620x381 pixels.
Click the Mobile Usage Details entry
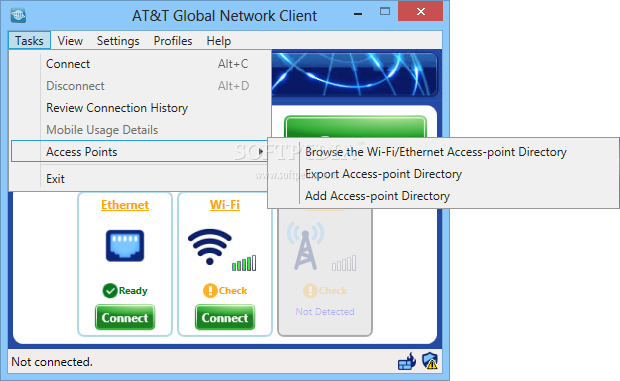[141, 130]
